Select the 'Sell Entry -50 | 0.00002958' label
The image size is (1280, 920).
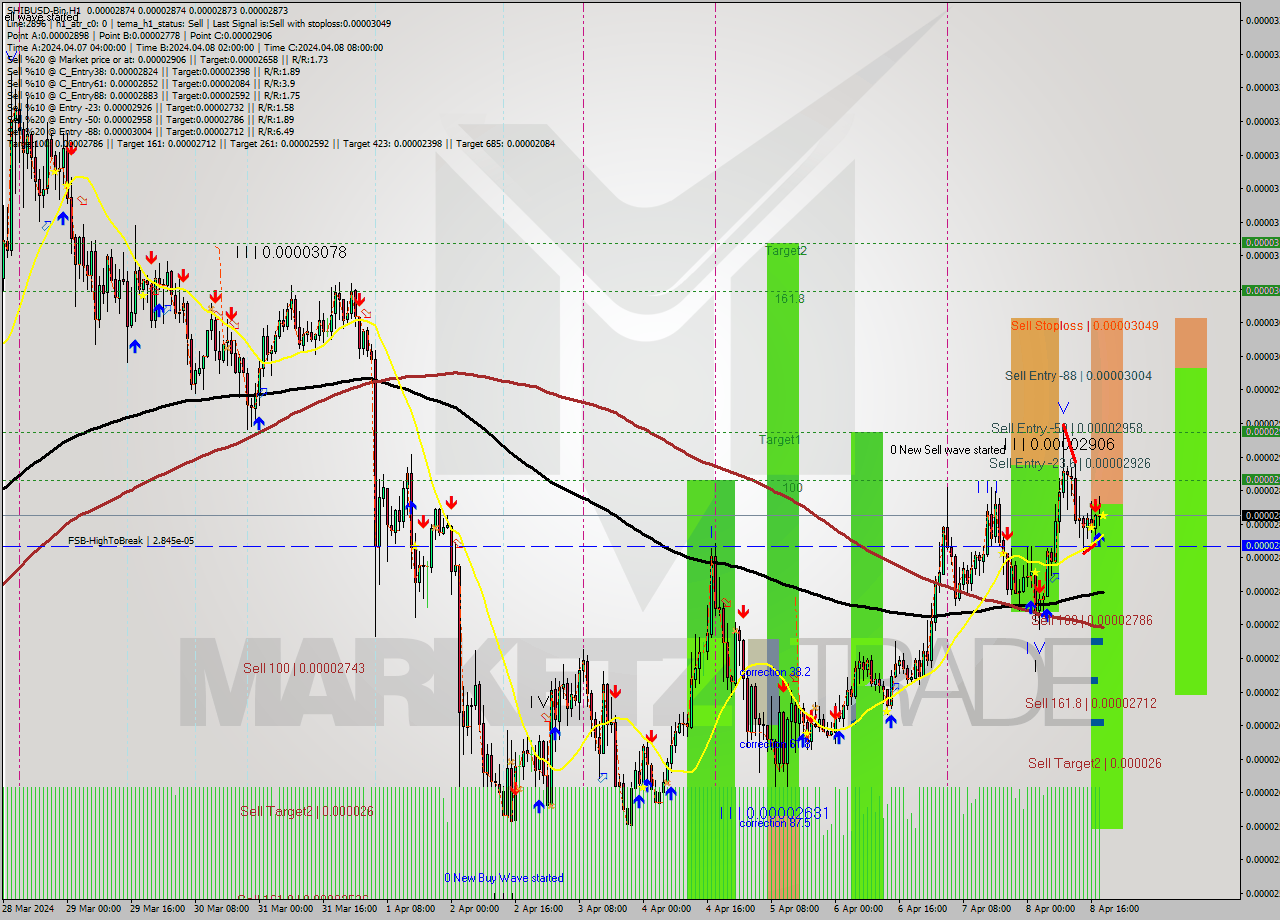[1066, 428]
